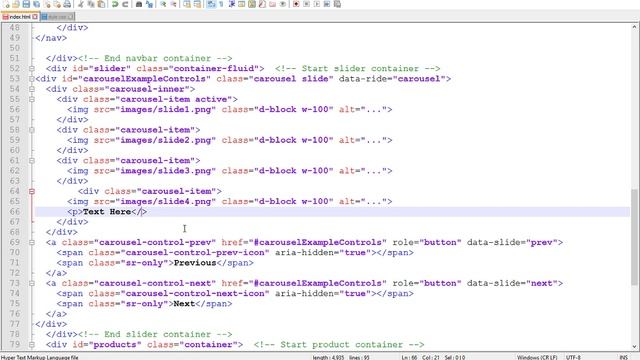Toggle the Indent Guide toolbar icon
This screenshot has height=360, width=640.
(232, 4)
